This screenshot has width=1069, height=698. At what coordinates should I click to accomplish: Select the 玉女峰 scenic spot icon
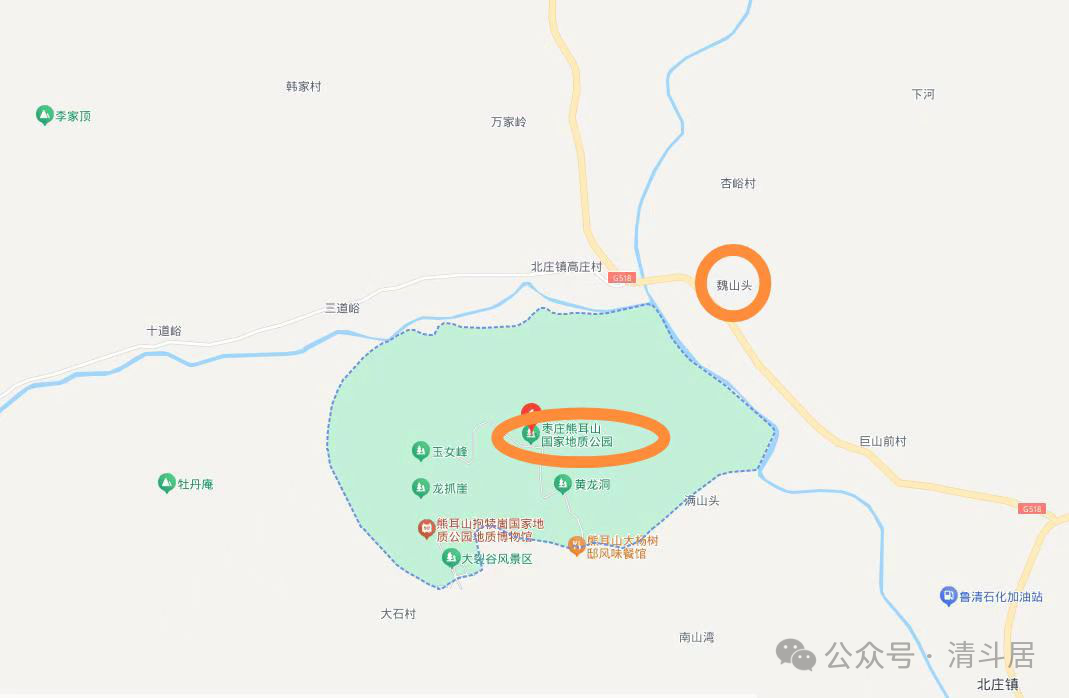click(421, 451)
